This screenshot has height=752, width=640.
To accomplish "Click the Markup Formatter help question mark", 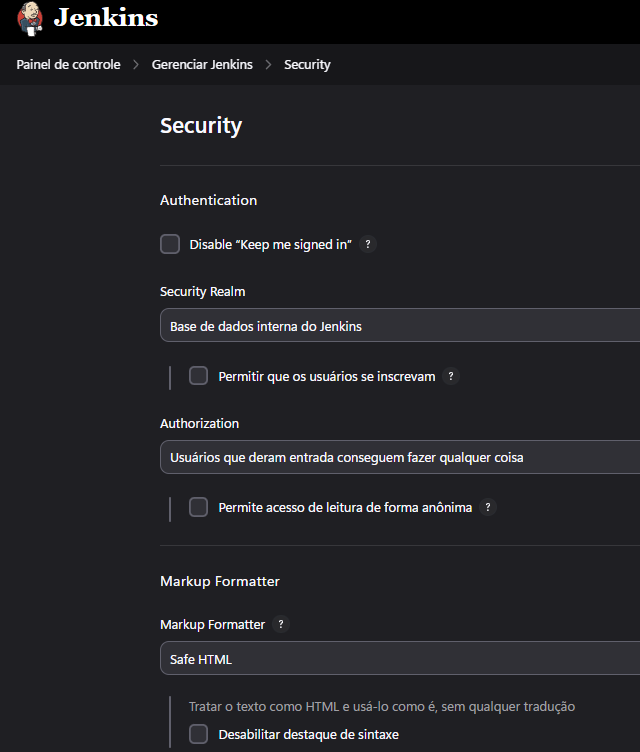I will pyautogui.click(x=281, y=625).
